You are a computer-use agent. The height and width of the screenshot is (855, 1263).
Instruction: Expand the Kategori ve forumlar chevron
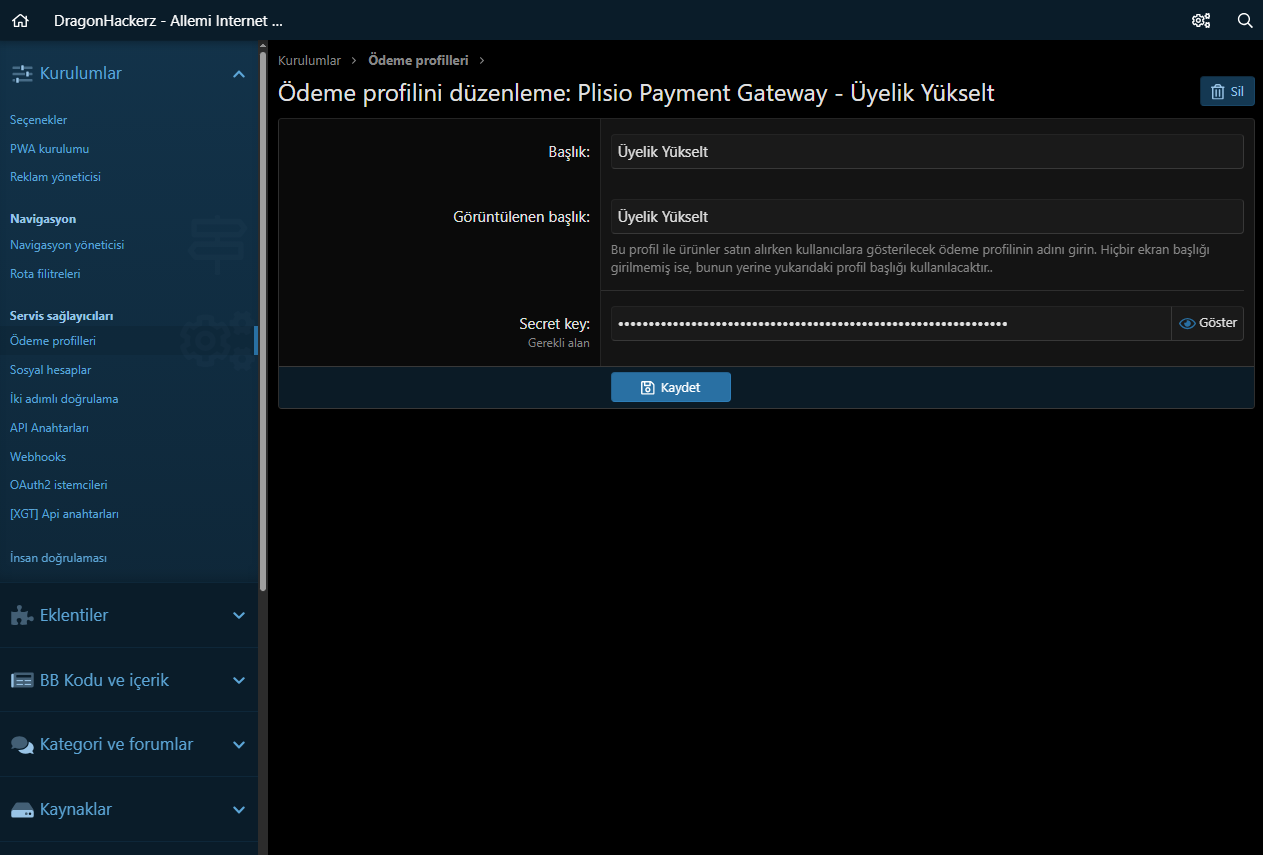pos(238,745)
